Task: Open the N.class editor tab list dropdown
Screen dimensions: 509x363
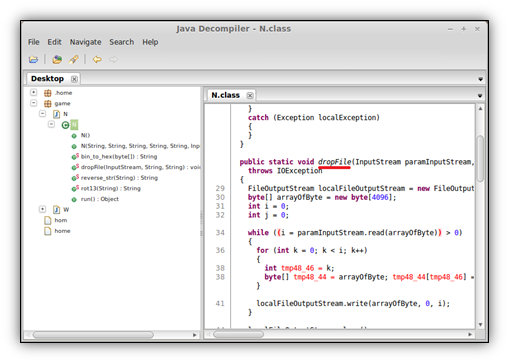Action: pos(480,96)
